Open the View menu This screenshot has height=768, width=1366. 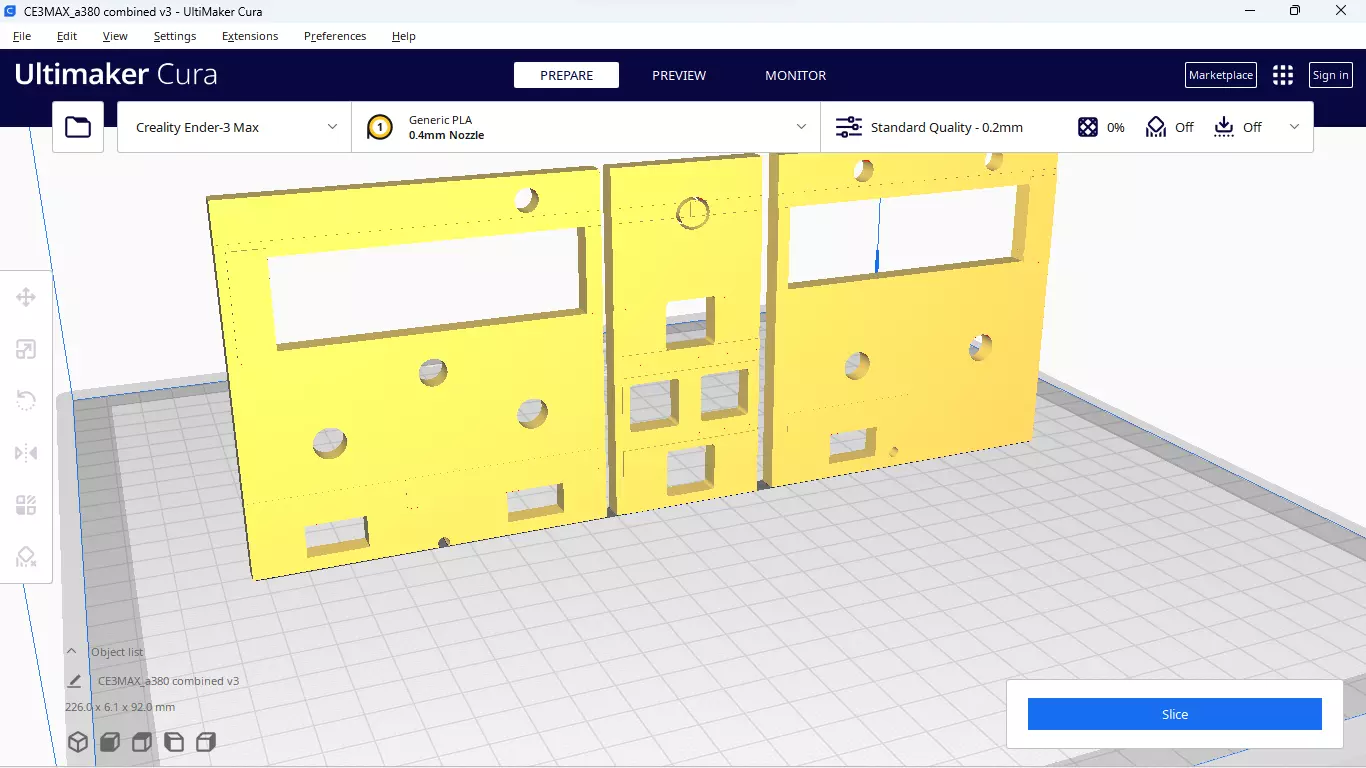pos(115,36)
